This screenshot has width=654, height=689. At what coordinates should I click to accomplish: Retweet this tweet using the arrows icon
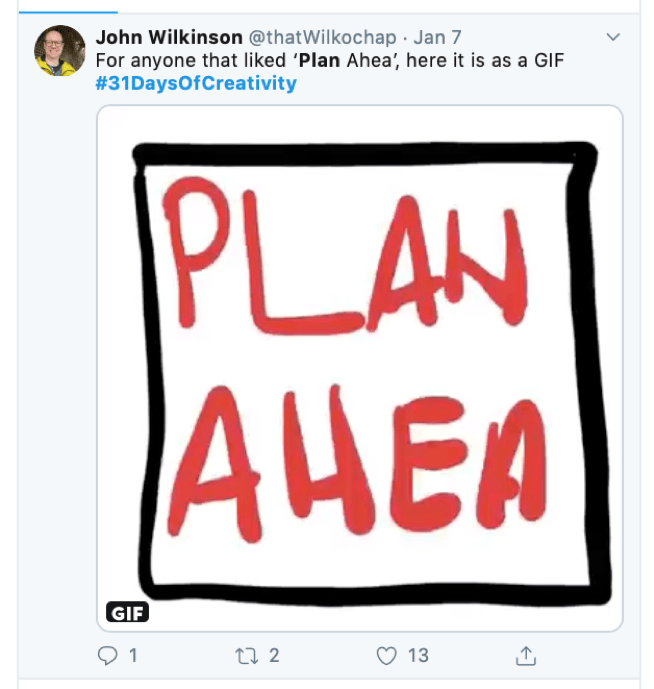click(247, 656)
